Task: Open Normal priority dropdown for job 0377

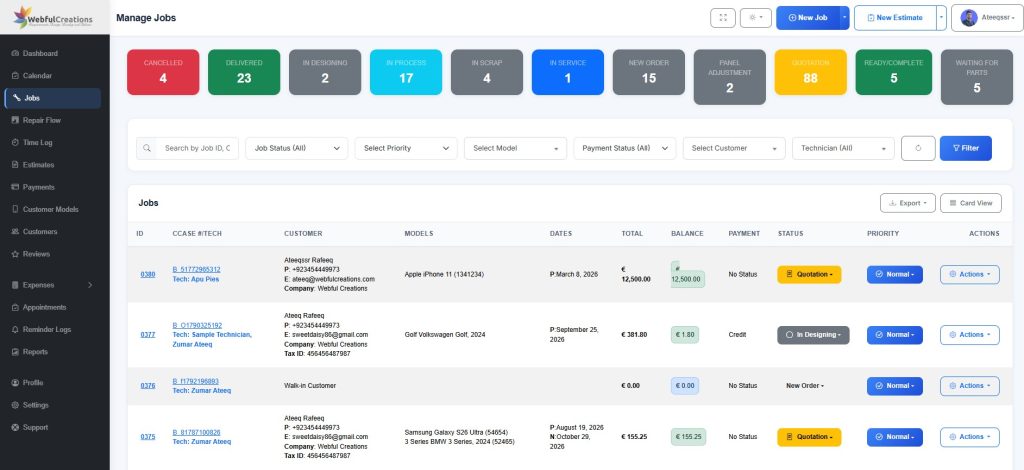Action: tap(895, 335)
